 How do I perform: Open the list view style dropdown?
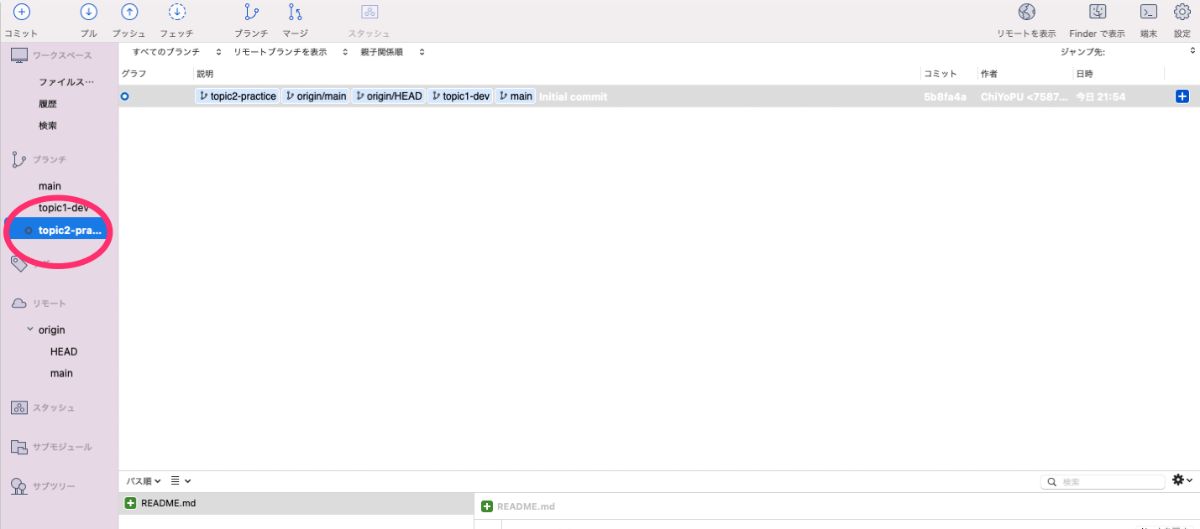pos(181,481)
